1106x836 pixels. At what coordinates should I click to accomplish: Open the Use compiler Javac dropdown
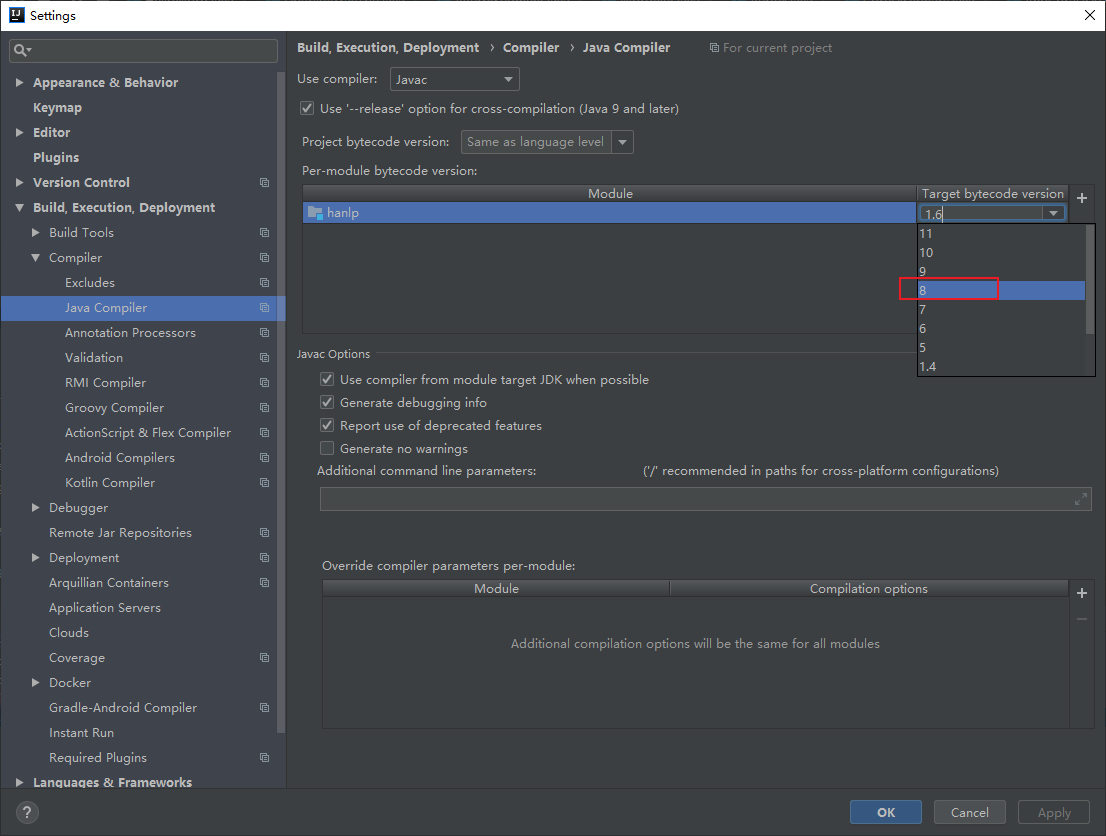454,79
